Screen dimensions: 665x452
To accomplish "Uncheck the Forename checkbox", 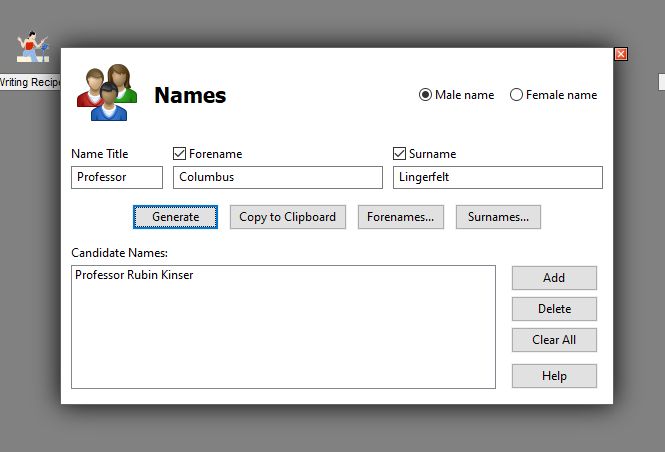I will click(x=180, y=154).
